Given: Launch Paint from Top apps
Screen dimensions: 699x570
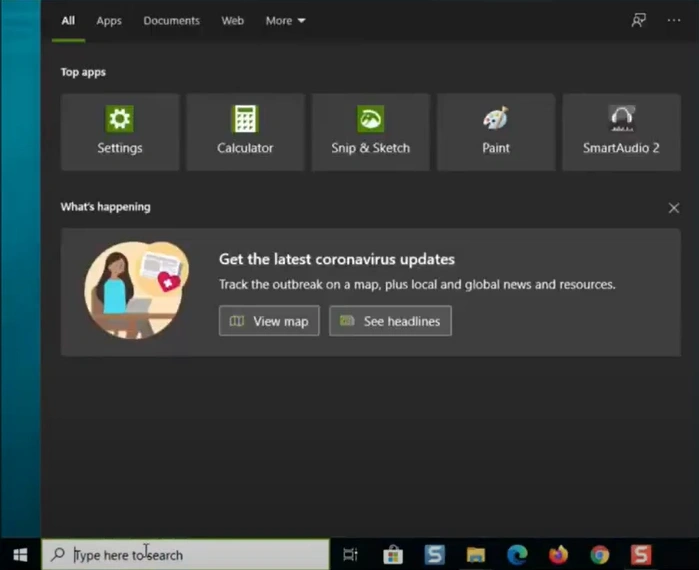Looking at the screenshot, I should click(496, 132).
